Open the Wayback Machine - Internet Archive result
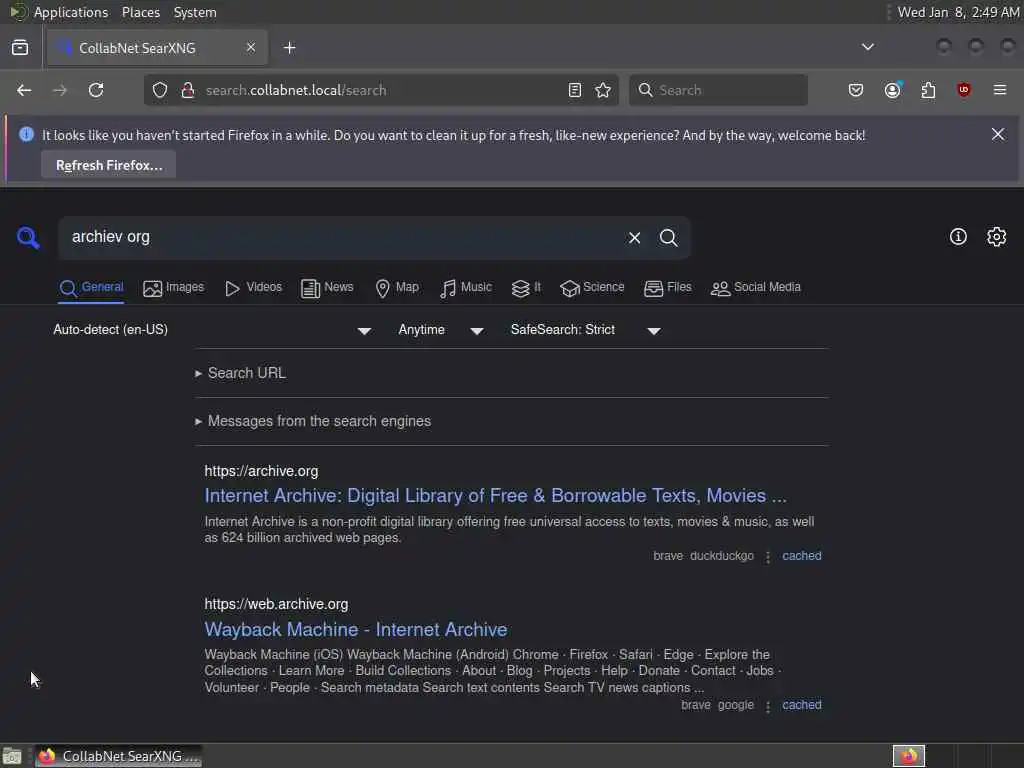Viewport: 1024px width, 768px height. (x=356, y=630)
